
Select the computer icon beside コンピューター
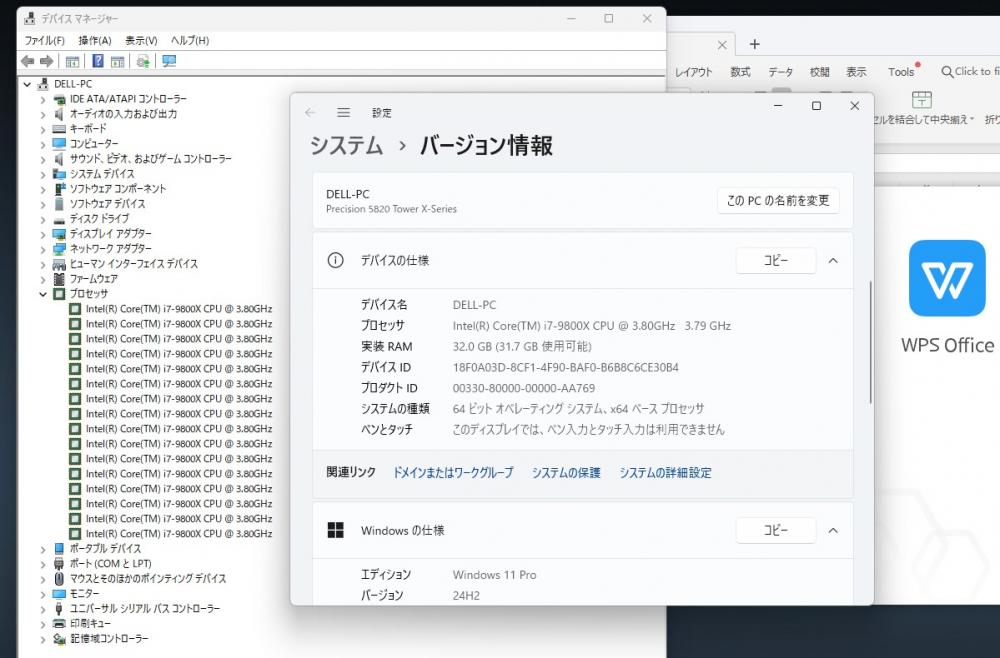[x=59, y=143]
